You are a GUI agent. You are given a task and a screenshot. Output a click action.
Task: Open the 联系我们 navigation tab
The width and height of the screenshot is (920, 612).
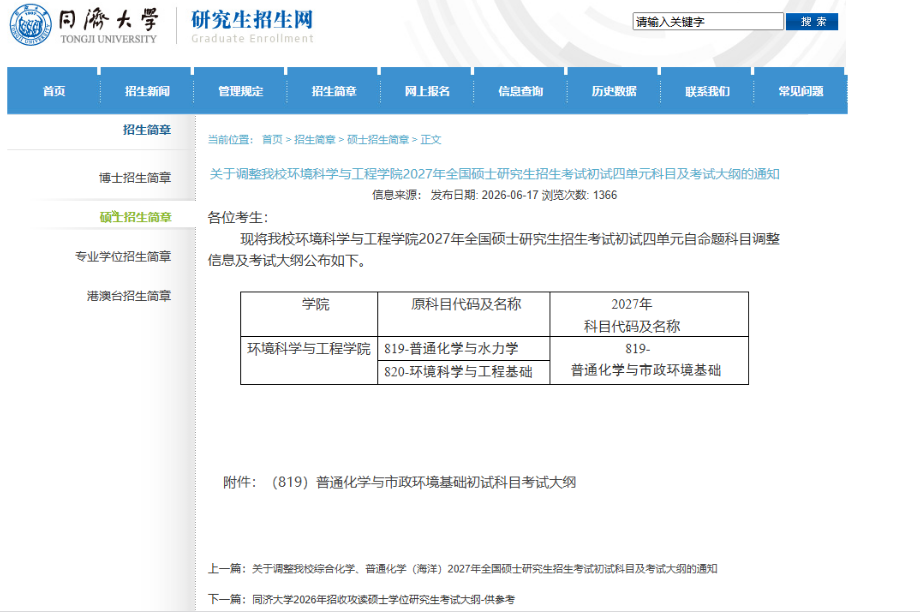pyautogui.click(x=707, y=91)
